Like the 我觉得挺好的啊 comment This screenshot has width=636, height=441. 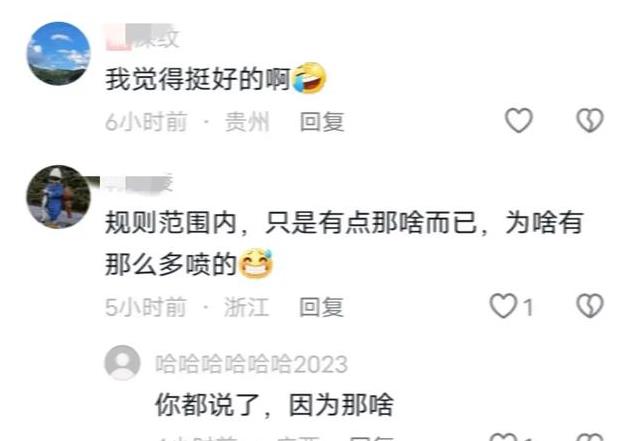518,120
